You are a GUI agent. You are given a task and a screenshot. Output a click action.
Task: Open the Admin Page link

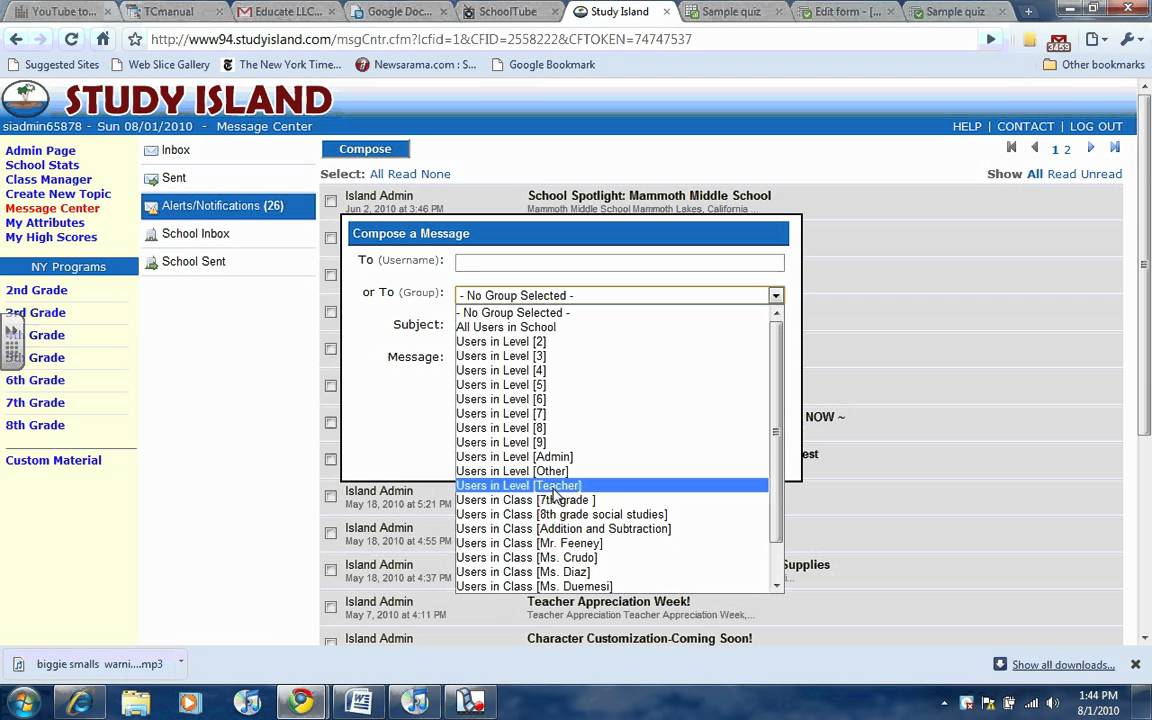(40, 151)
